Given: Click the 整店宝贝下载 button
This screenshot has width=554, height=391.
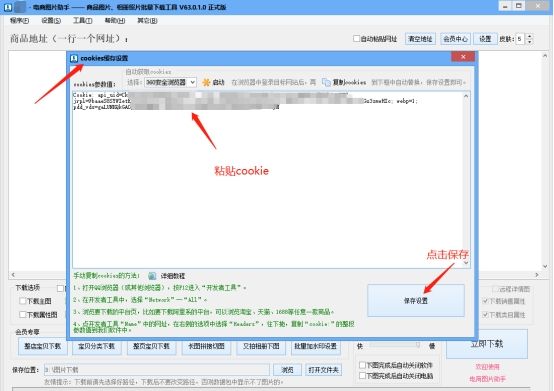Looking at the screenshot, I should (x=42, y=346).
